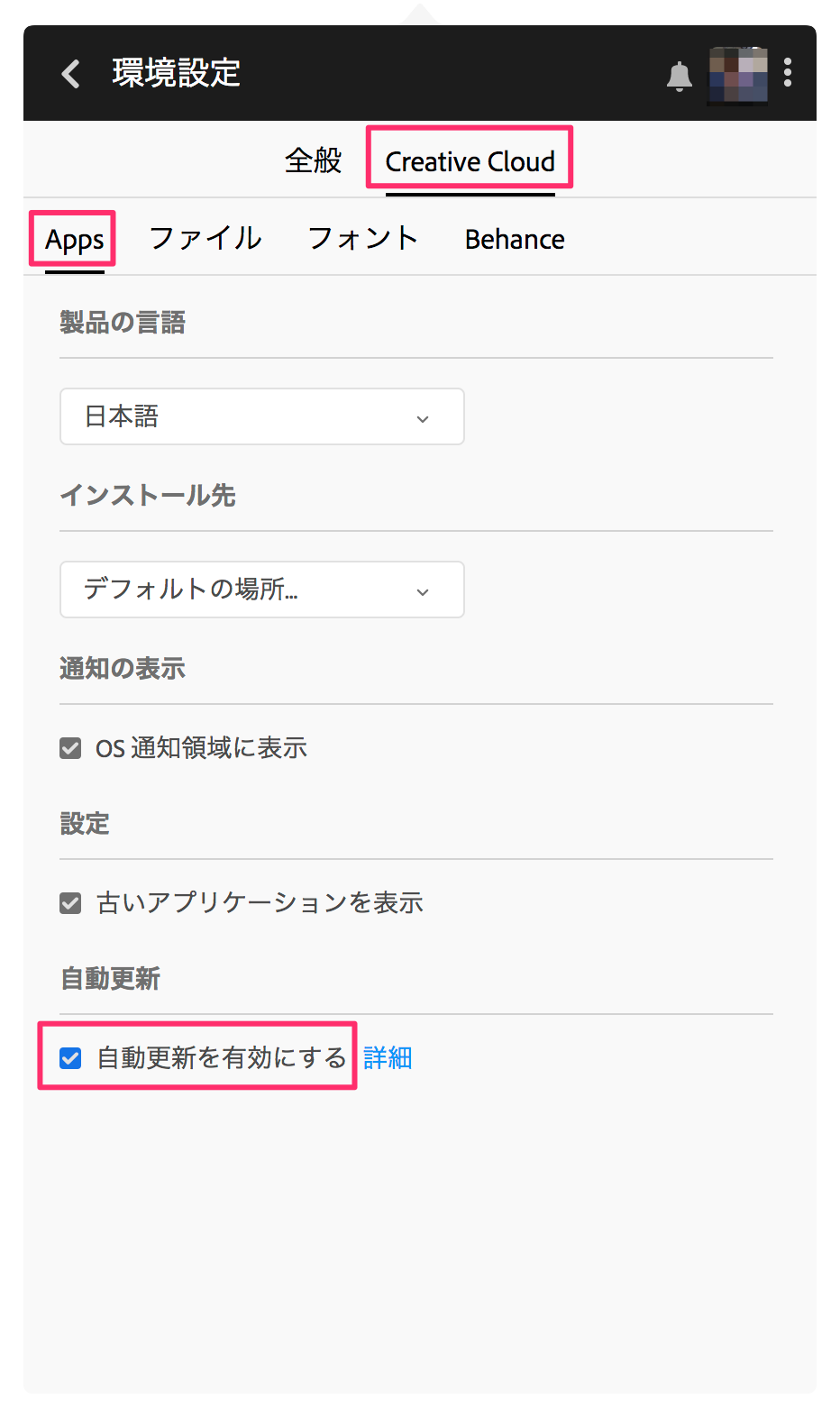Open the three-dot more options menu
840x1417 pixels.
click(x=788, y=73)
